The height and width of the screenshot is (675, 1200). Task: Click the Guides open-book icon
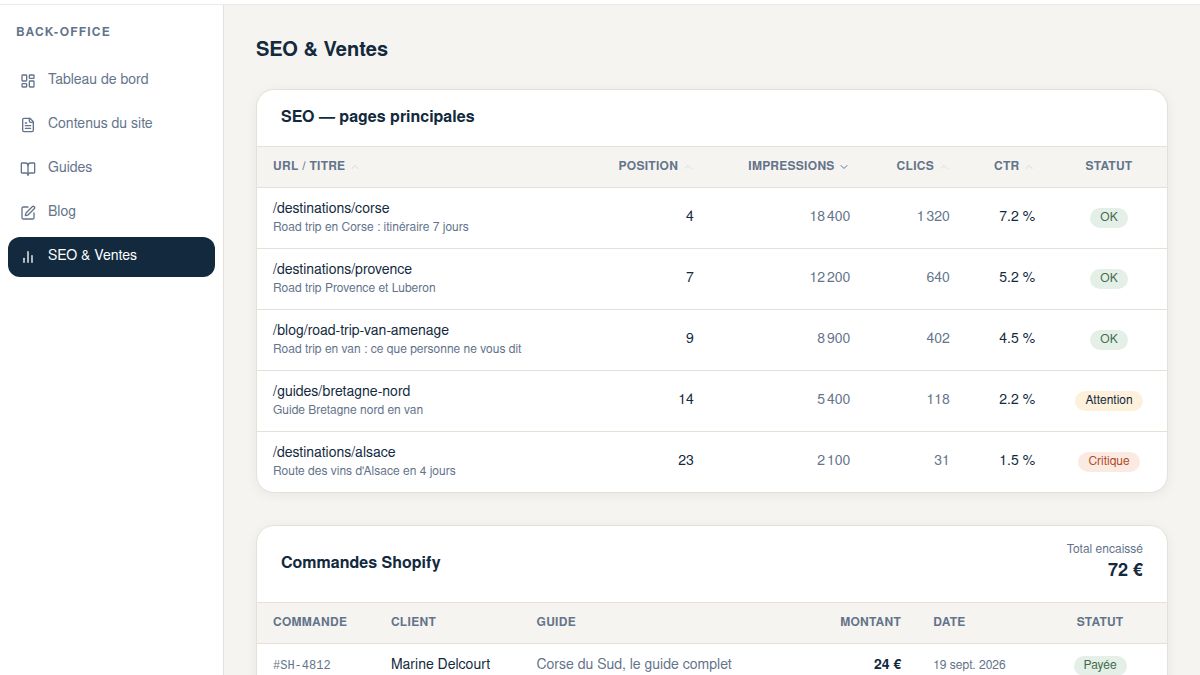point(28,168)
